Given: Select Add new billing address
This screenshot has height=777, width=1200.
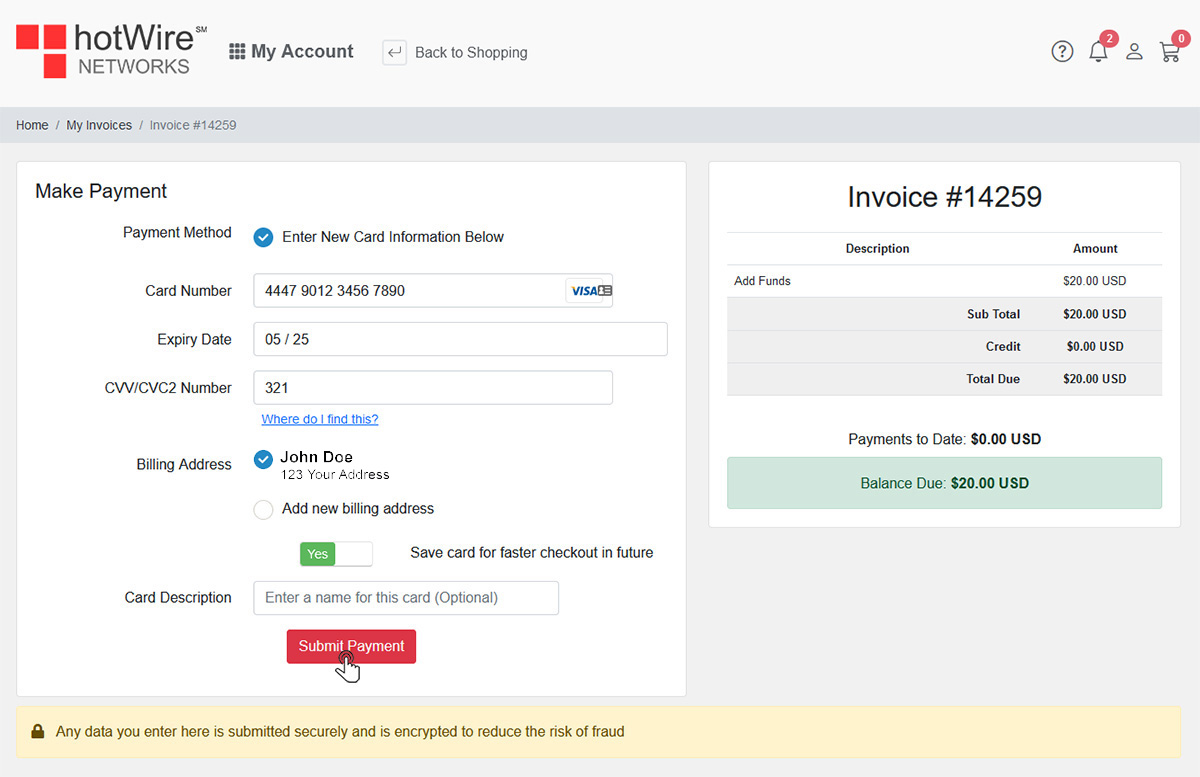Looking at the screenshot, I should tap(263, 509).
